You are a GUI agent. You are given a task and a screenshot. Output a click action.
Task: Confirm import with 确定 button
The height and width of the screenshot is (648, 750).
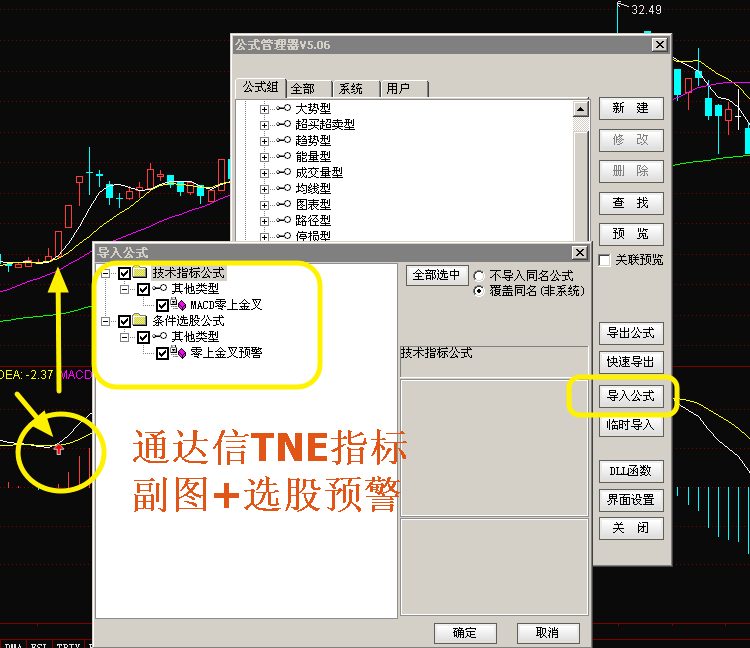465,633
